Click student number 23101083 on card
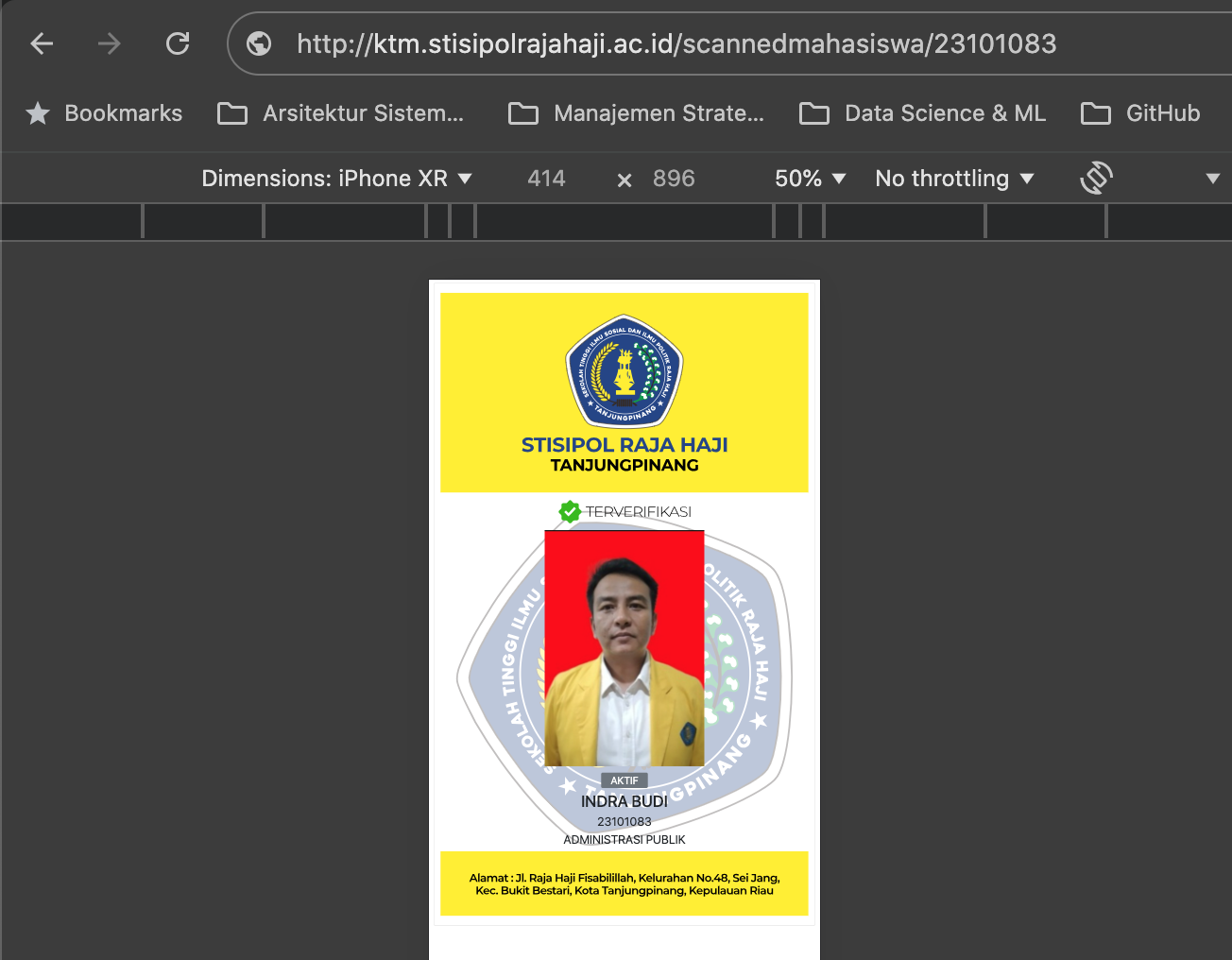This screenshot has height=960, width=1232. point(625,821)
